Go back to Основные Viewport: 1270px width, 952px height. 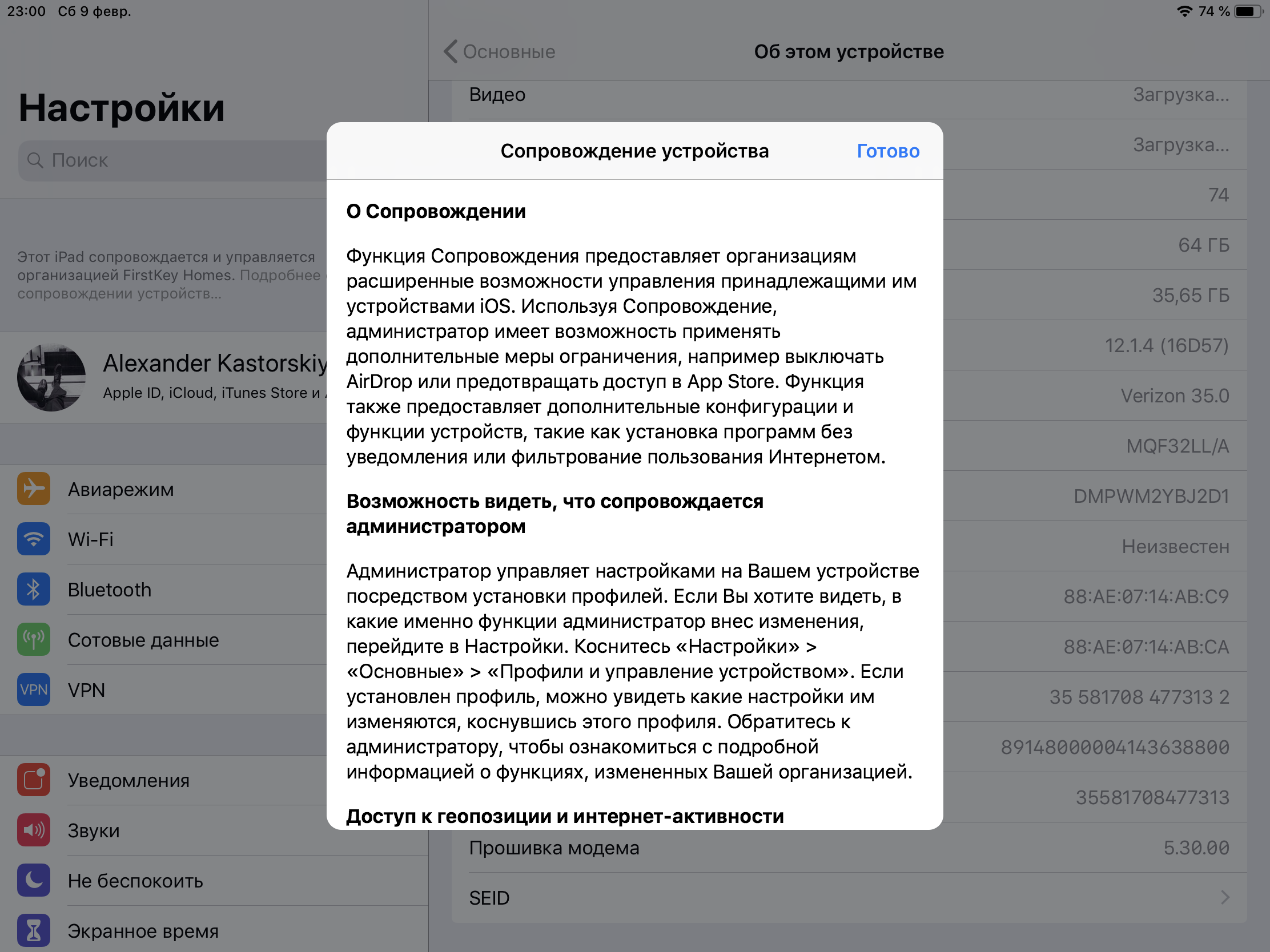509,51
